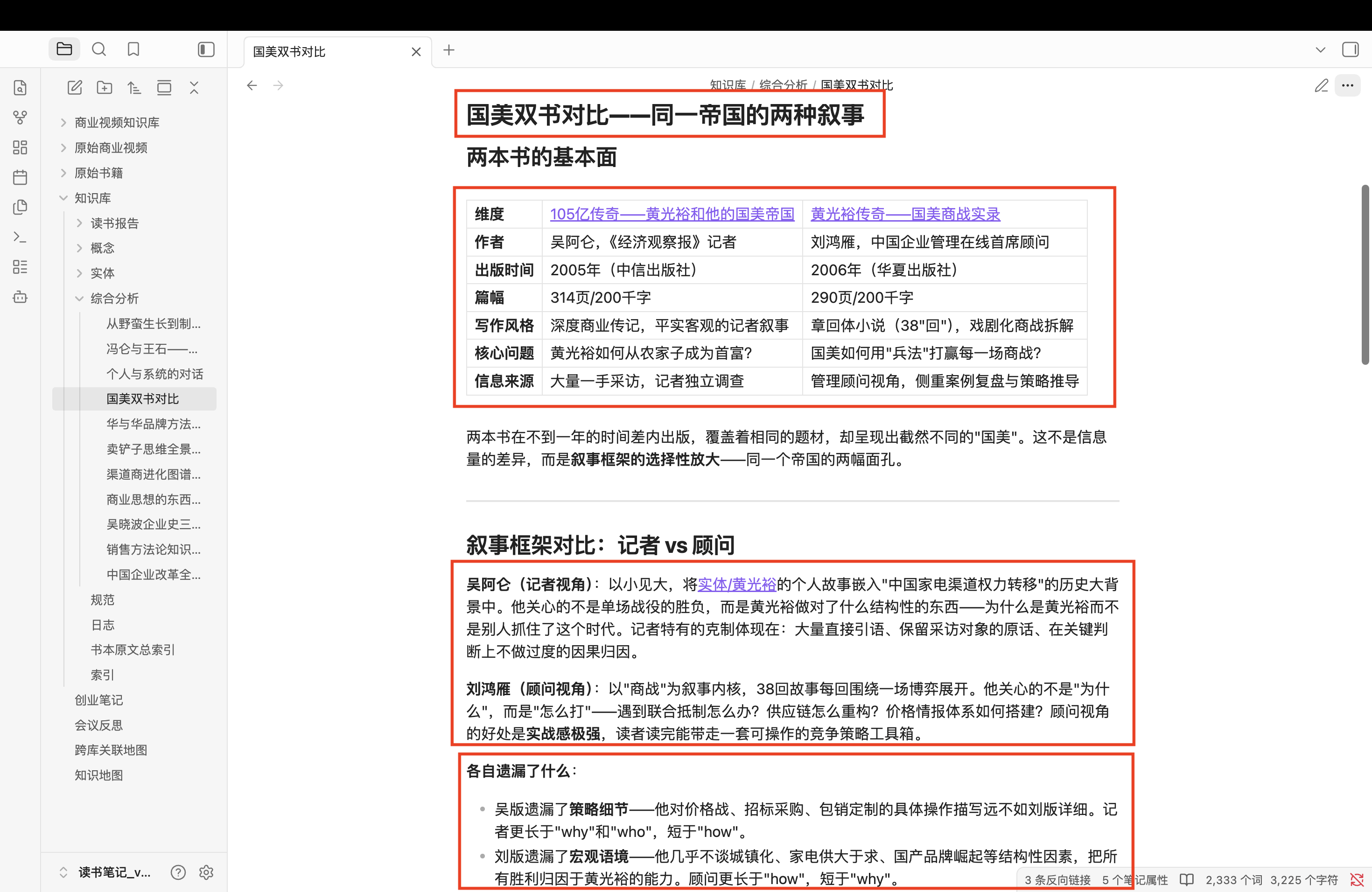Show the 3 条反向链接 backlinks in the status bar
This screenshot has width=1372, height=892.
pos(1057,880)
